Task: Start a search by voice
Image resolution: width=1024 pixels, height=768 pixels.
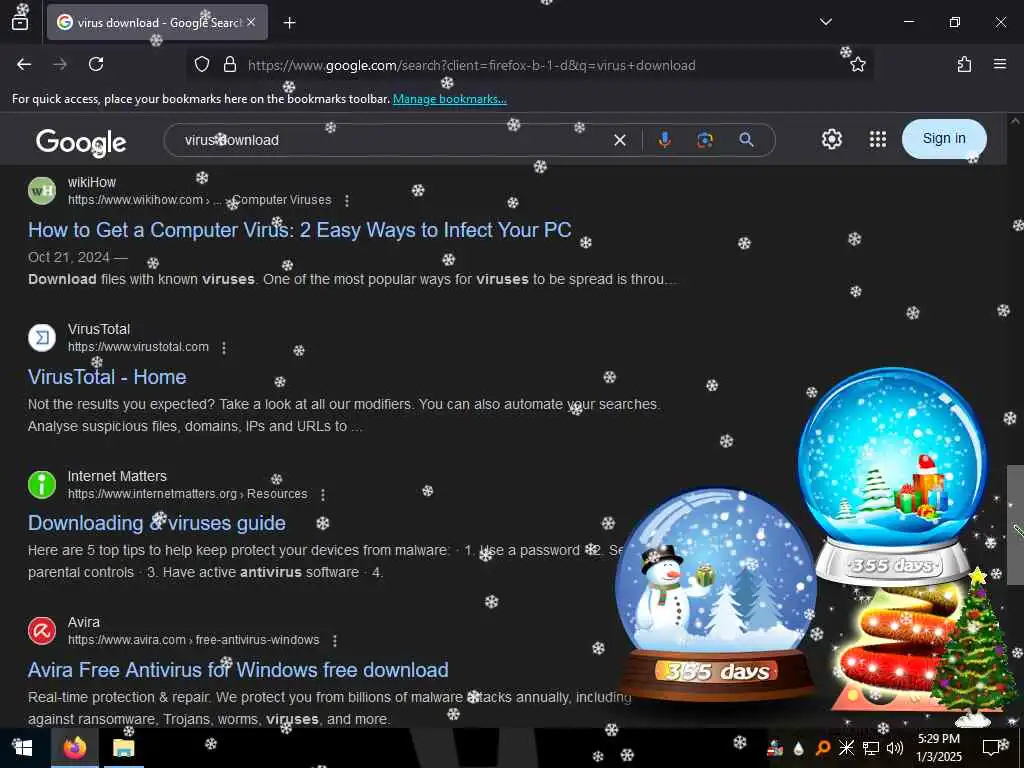Action: [664, 140]
